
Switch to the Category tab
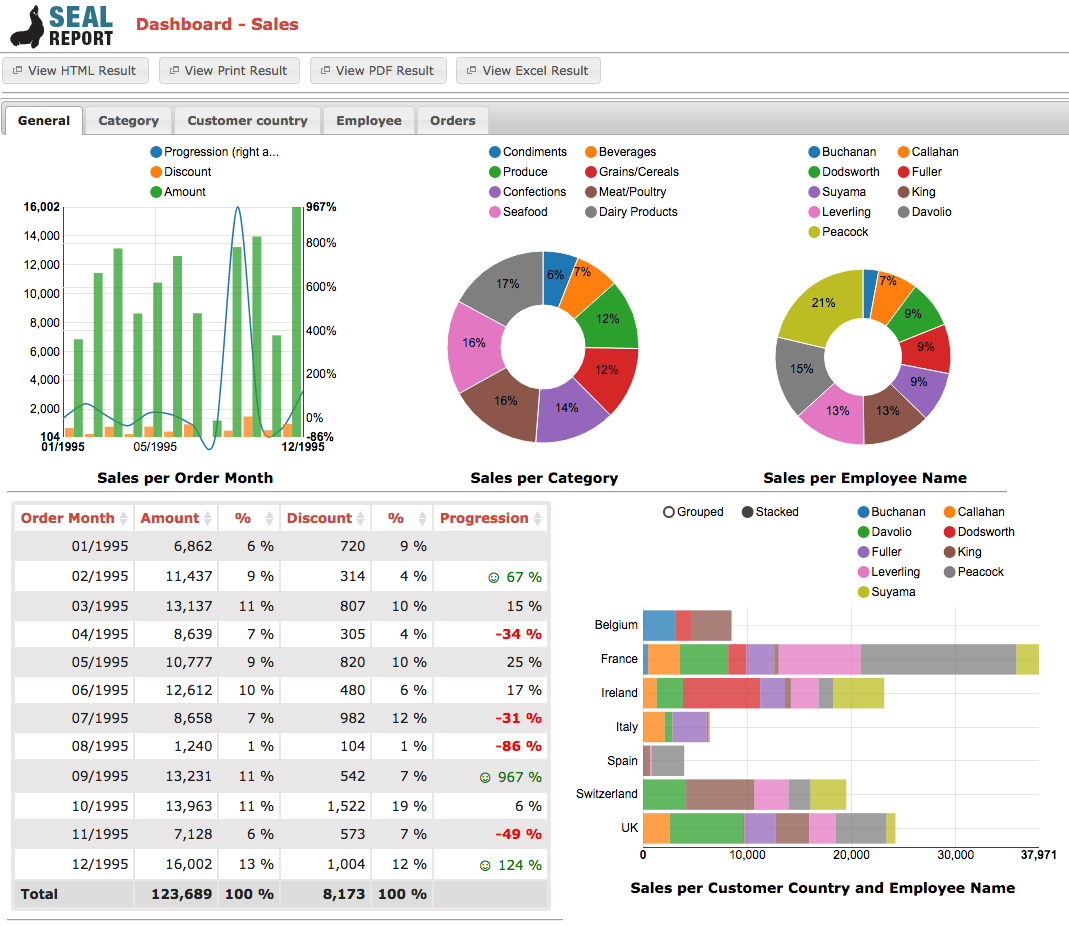click(x=128, y=121)
